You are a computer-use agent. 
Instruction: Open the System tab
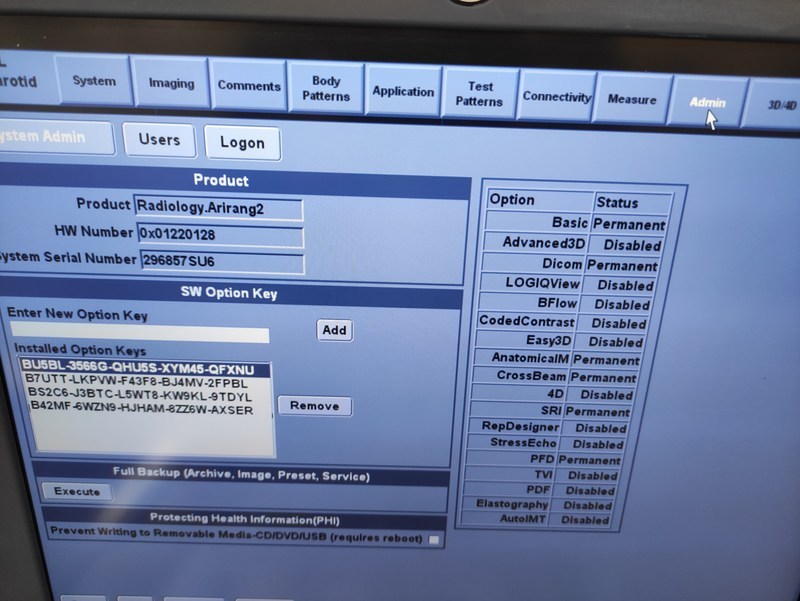[94, 81]
